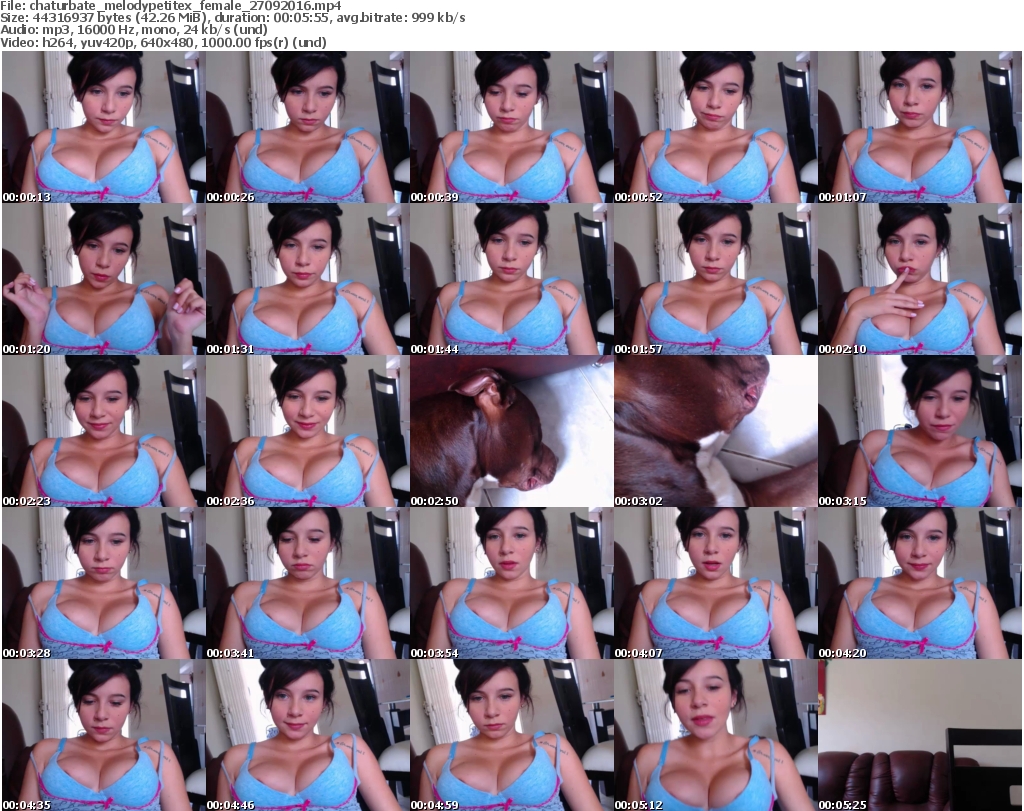Select the dog close-up frame at 00:03:02
The image size is (1024, 811).
pyautogui.click(x=716, y=431)
